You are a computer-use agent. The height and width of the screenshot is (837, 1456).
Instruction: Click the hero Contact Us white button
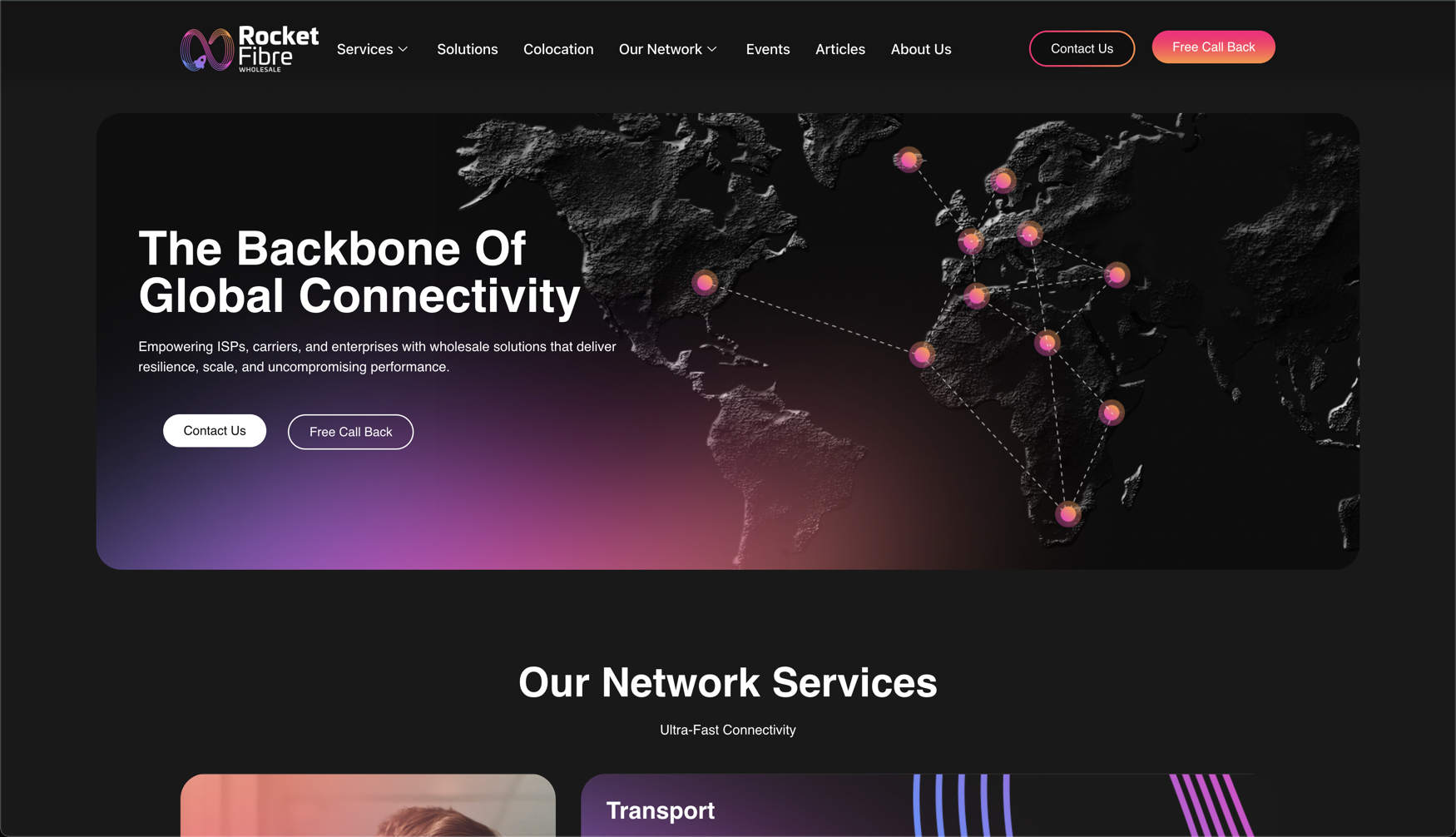tap(215, 430)
